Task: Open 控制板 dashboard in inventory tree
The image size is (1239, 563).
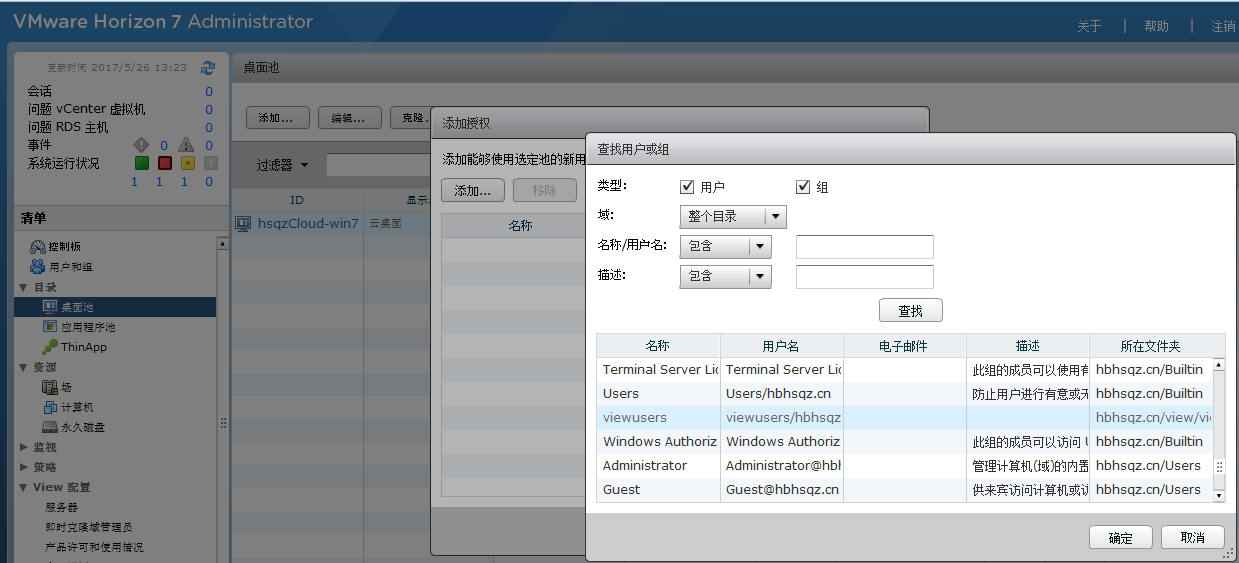Action: point(38,247)
